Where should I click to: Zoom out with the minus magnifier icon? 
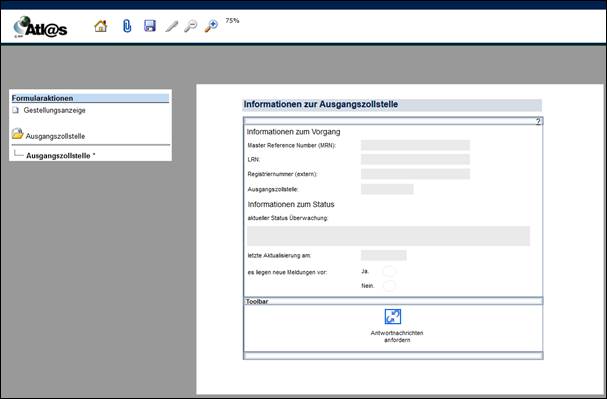coord(190,26)
